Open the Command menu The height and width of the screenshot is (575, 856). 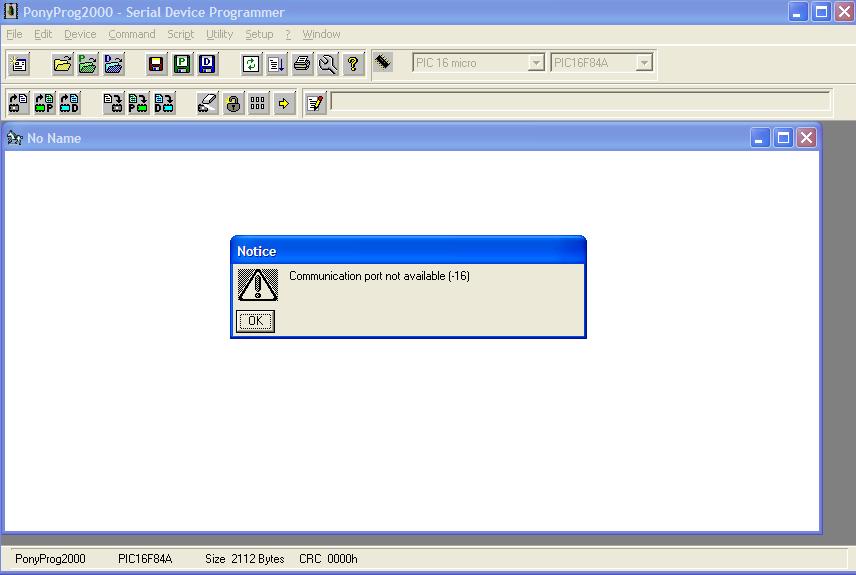tap(132, 34)
